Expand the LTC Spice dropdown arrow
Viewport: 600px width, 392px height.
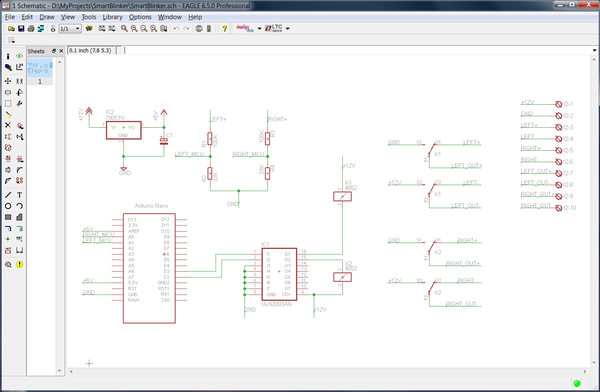(x=288, y=29)
